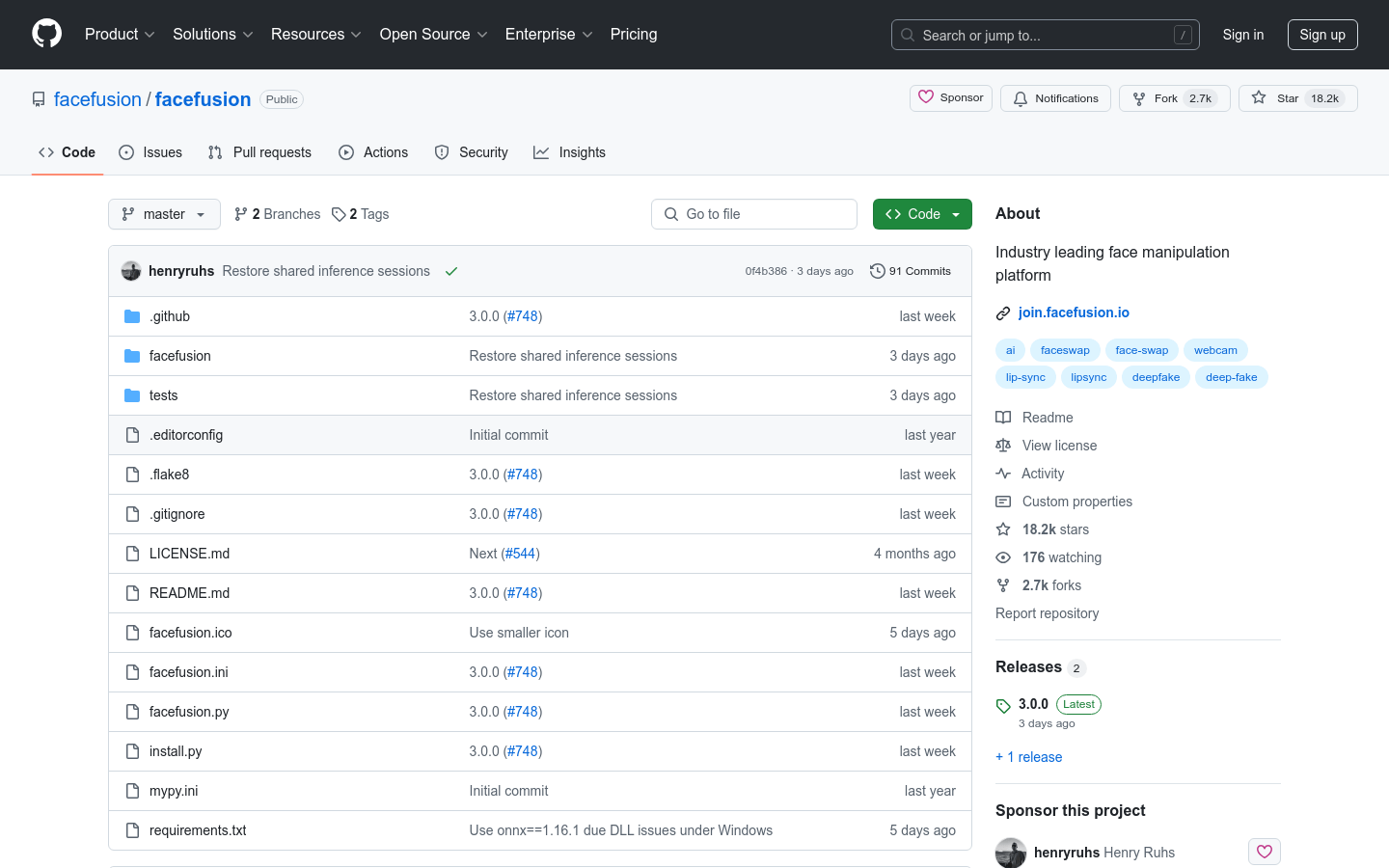Click the Sign up button
1389x868 pixels.
tap(1322, 35)
